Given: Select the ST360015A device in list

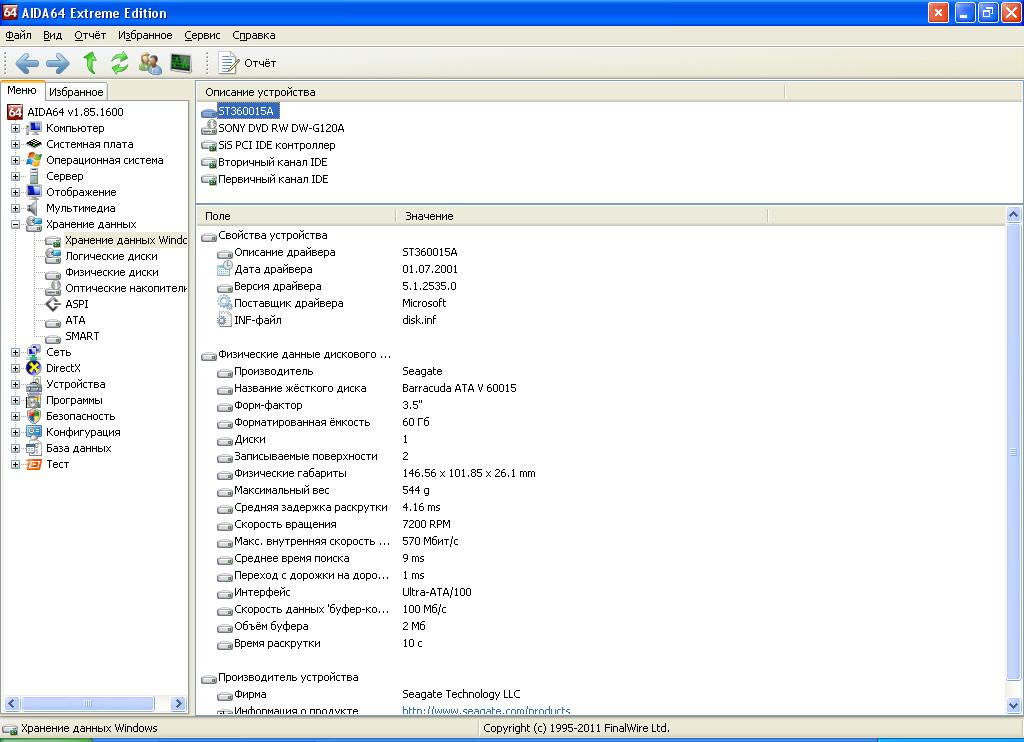Looking at the screenshot, I should coord(248,111).
